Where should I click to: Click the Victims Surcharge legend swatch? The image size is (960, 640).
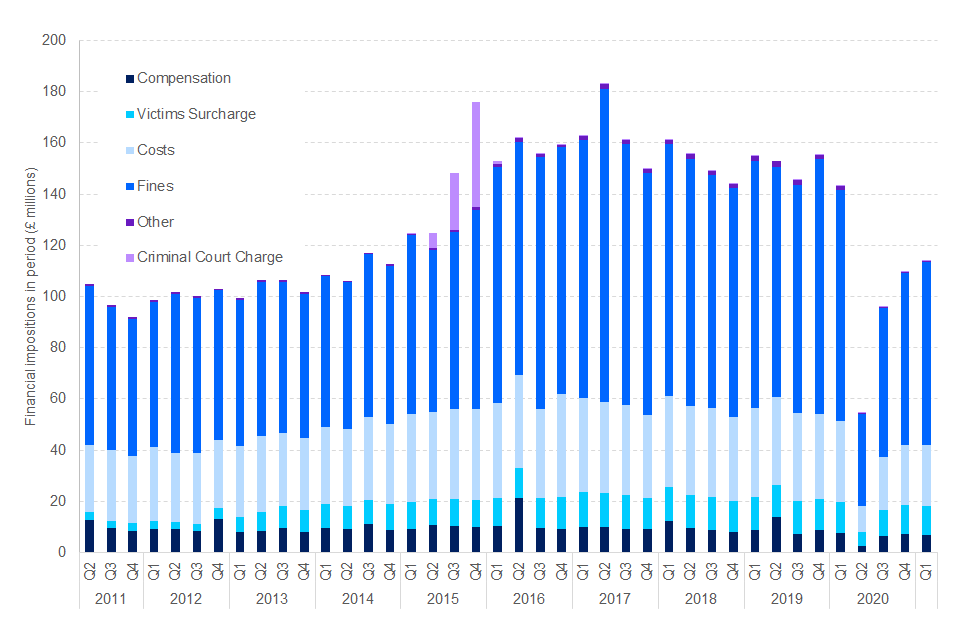[129, 115]
